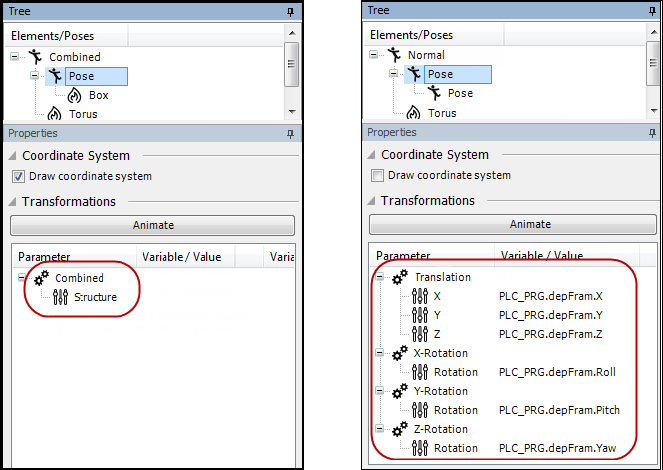Viewport: 663px width, 470px height.
Task: Enable the unchecked Draw coordinate system checkbox
Action: click(377, 176)
